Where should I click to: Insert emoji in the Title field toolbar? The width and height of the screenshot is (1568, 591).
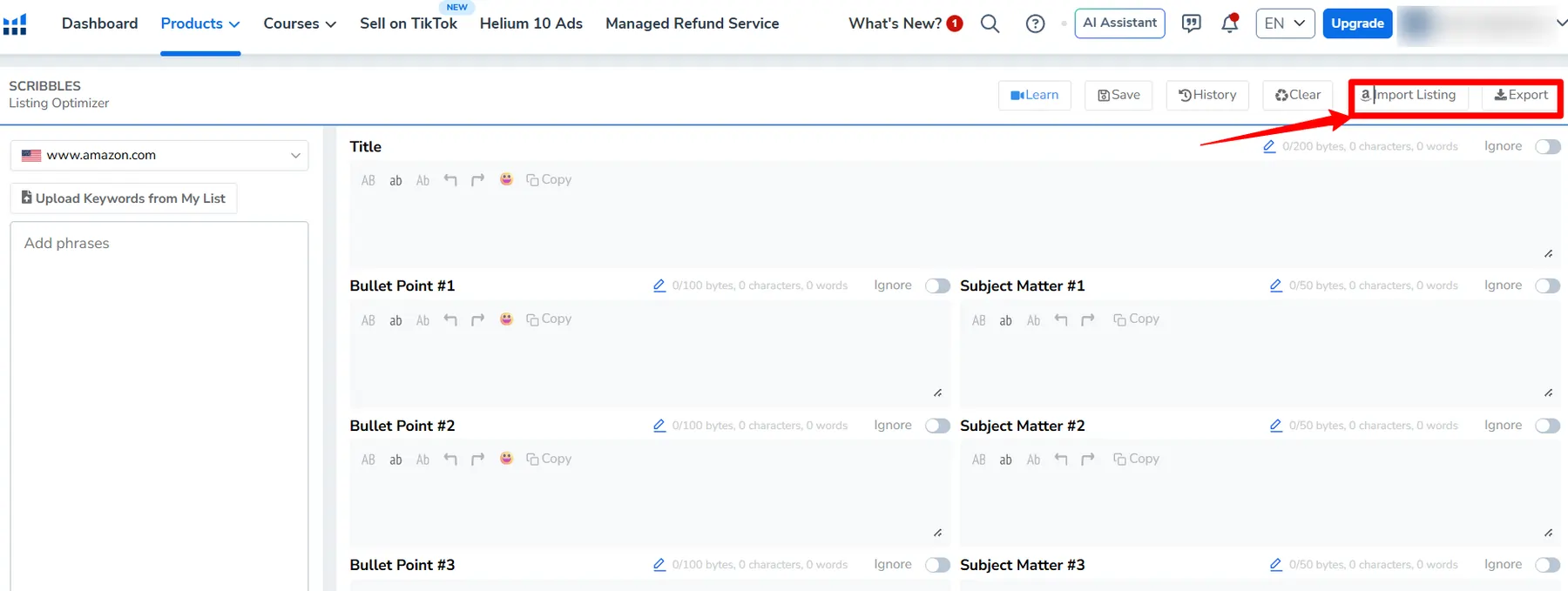coord(506,179)
